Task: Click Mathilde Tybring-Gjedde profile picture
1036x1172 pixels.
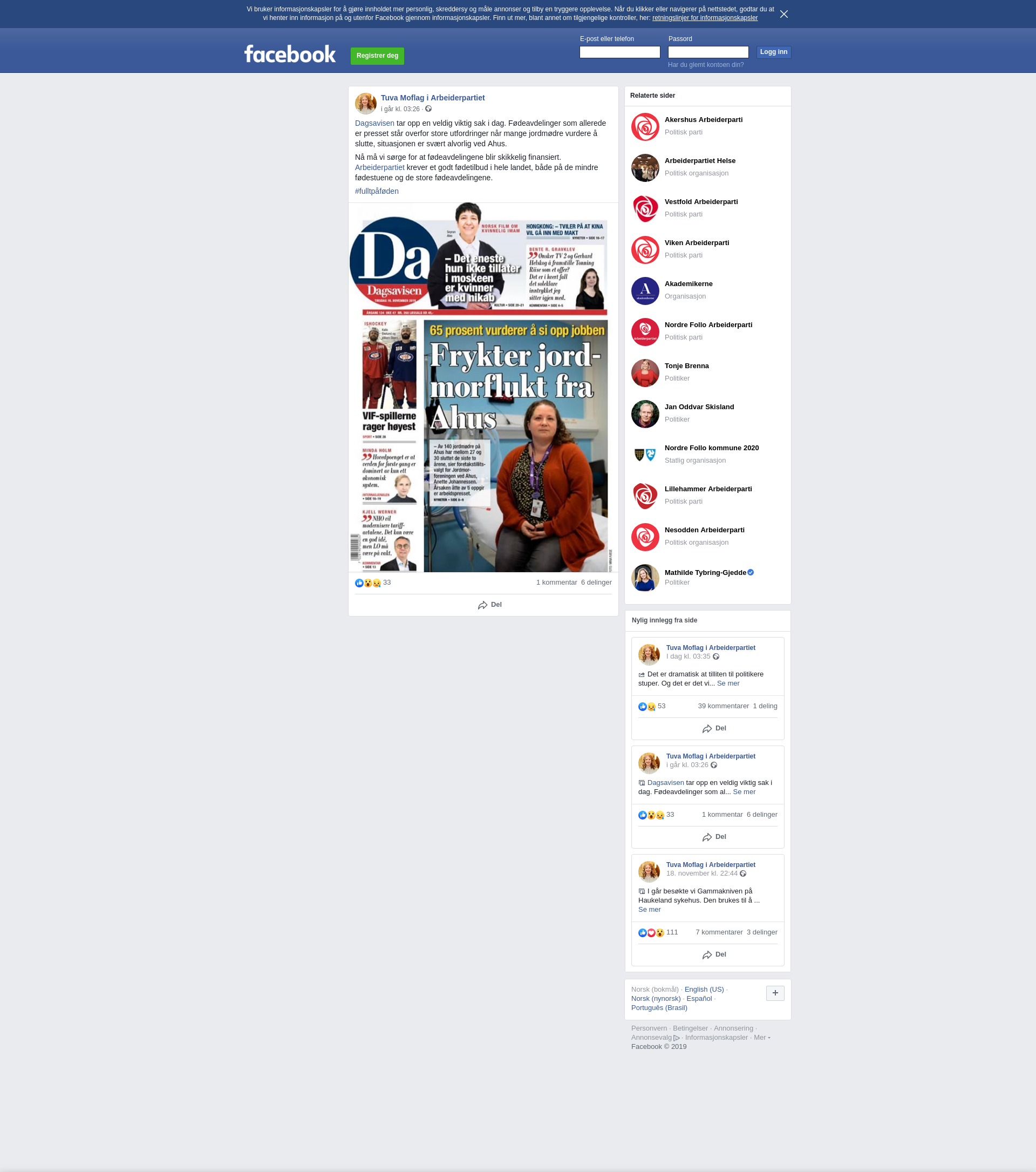Action: pos(645,578)
